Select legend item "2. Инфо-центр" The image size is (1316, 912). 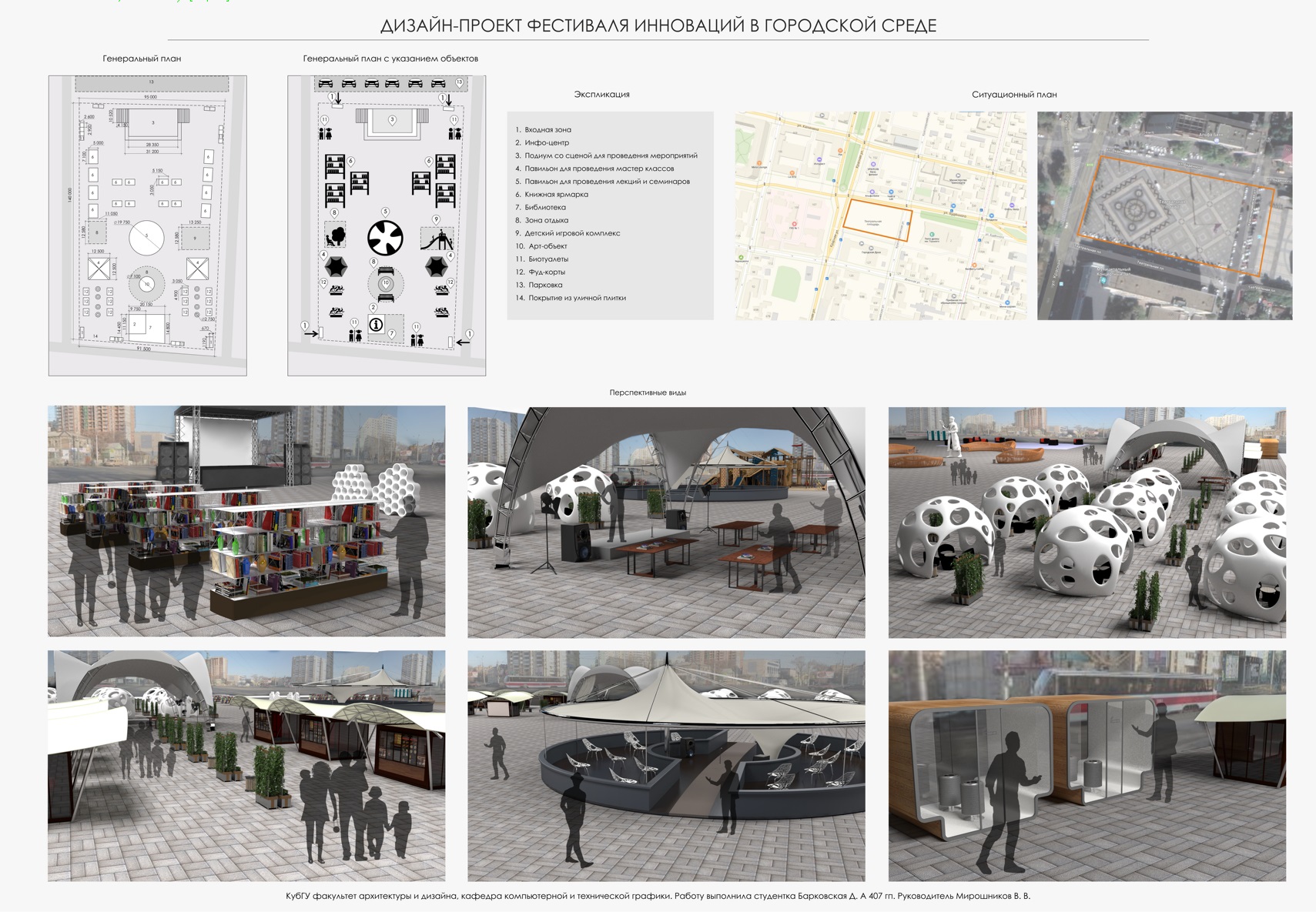pyautogui.click(x=542, y=142)
